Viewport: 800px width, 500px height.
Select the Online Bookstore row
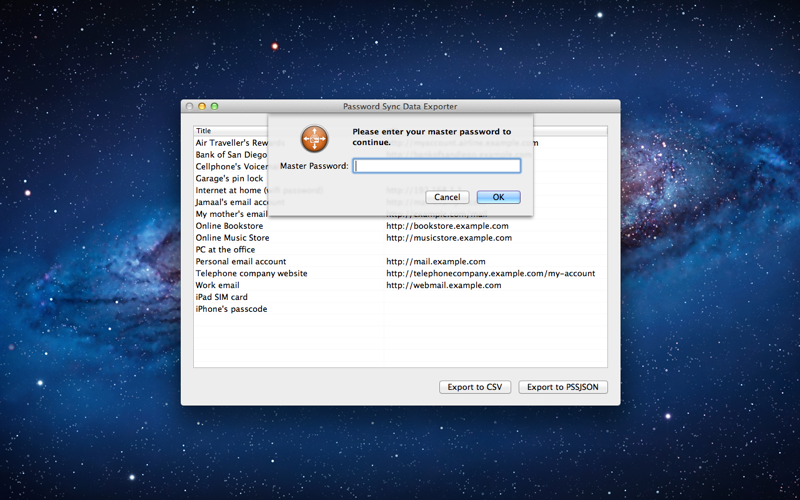click(400, 226)
